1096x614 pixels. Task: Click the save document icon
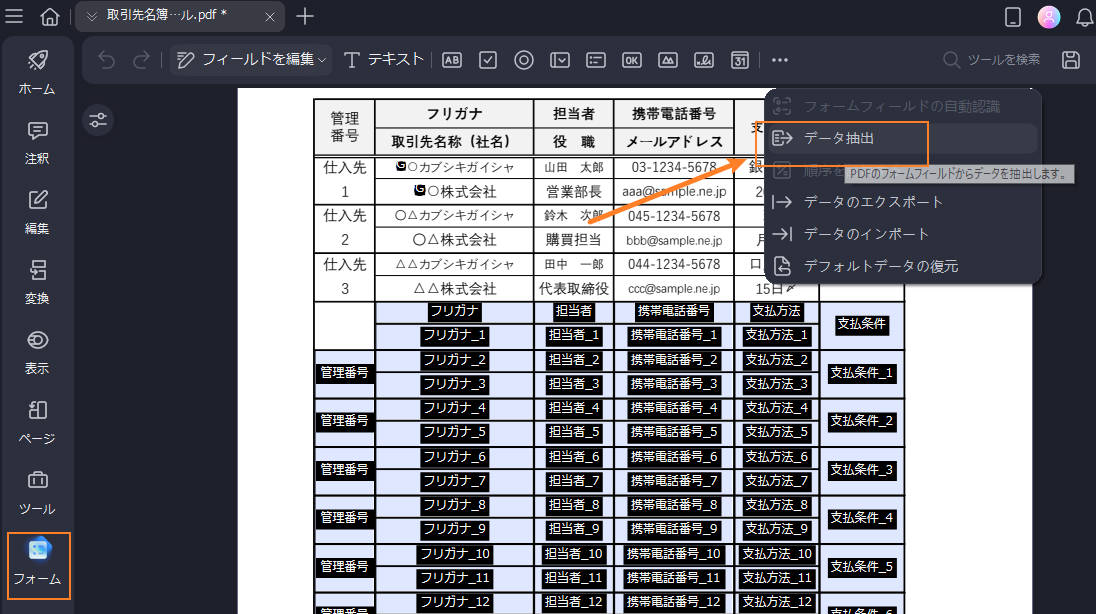pos(1071,60)
